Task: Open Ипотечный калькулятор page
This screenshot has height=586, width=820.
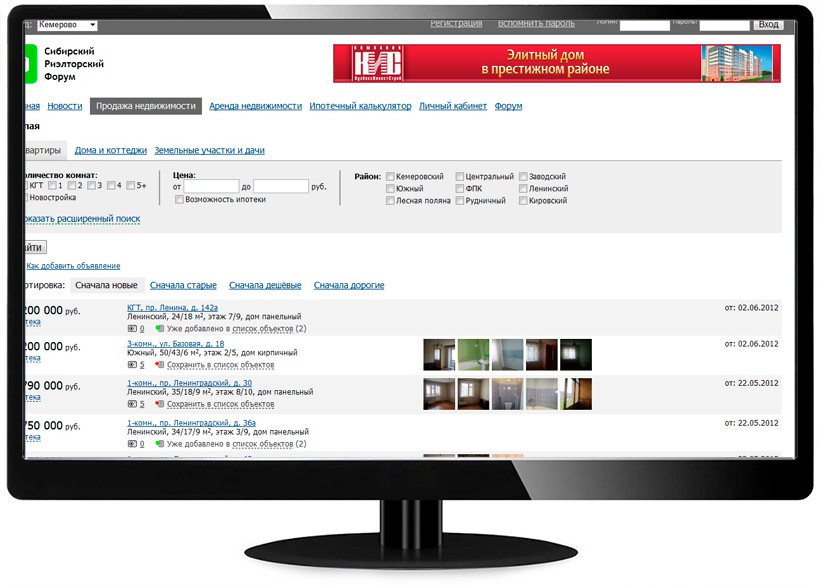Action: pos(360,106)
